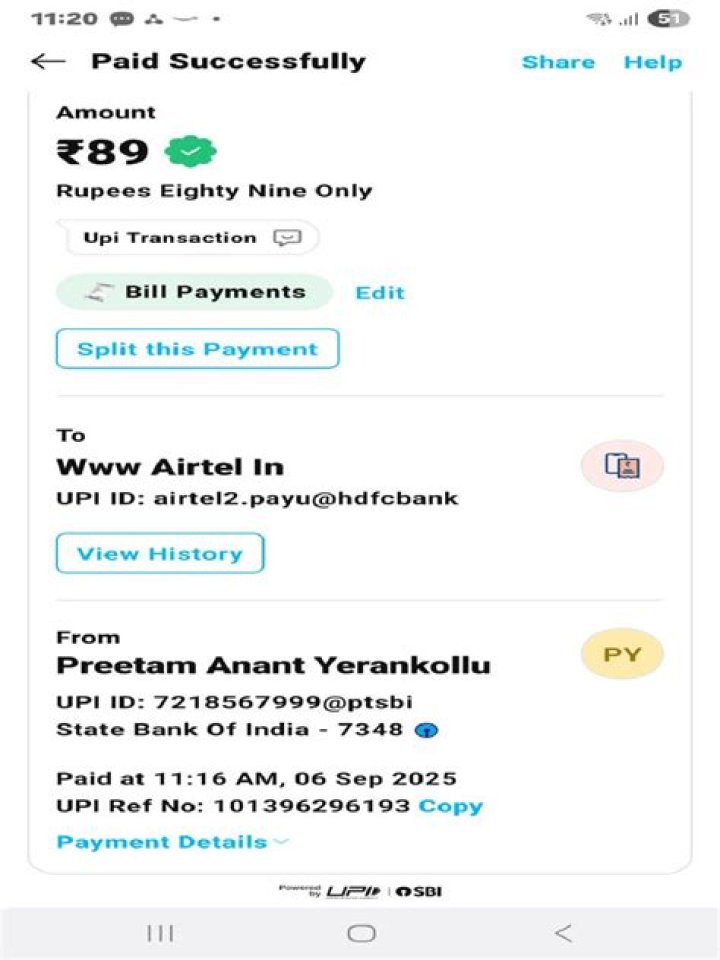Tap the Android back navigation icon
The height and width of the screenshot is (960, 720).
pyautogui.click(x=563, y=934)
